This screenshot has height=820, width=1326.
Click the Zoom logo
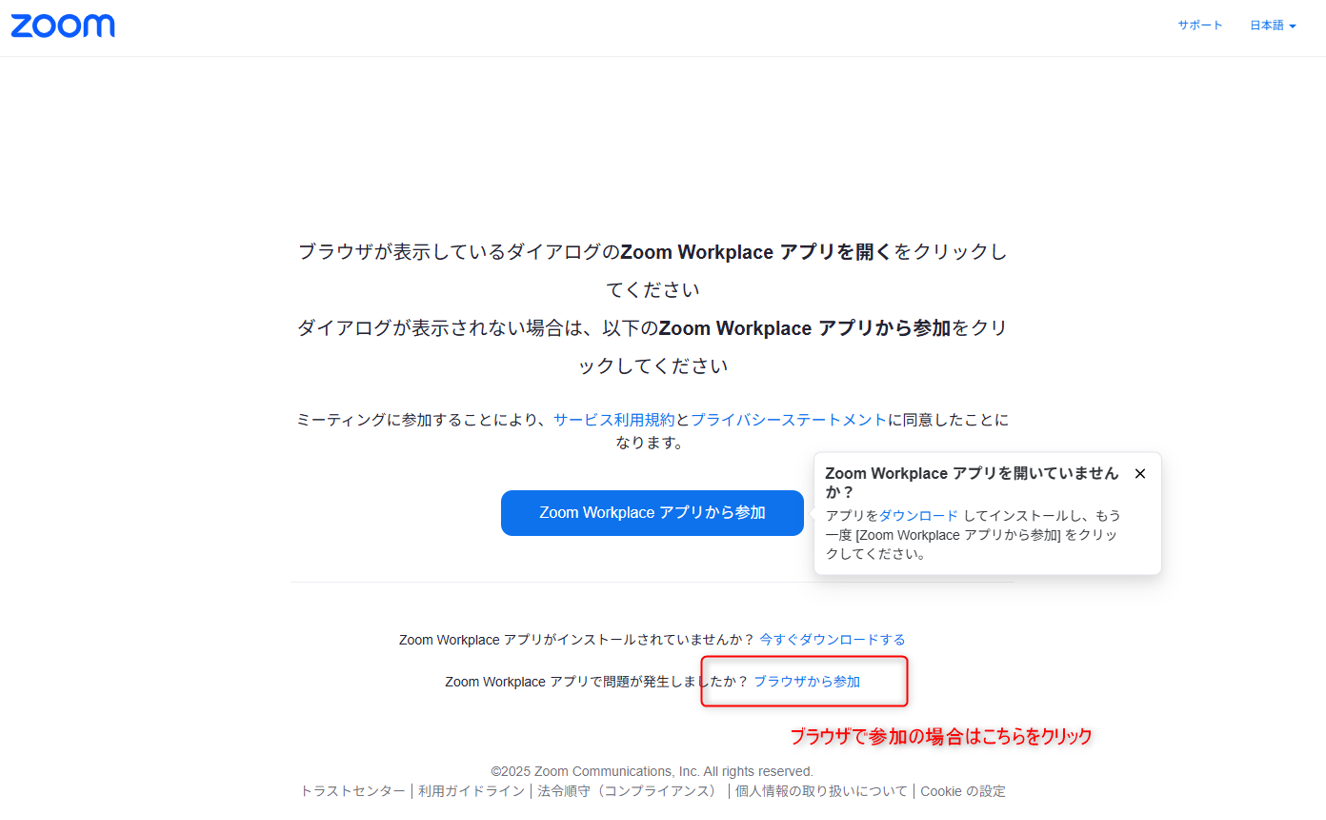click(63, 26)
